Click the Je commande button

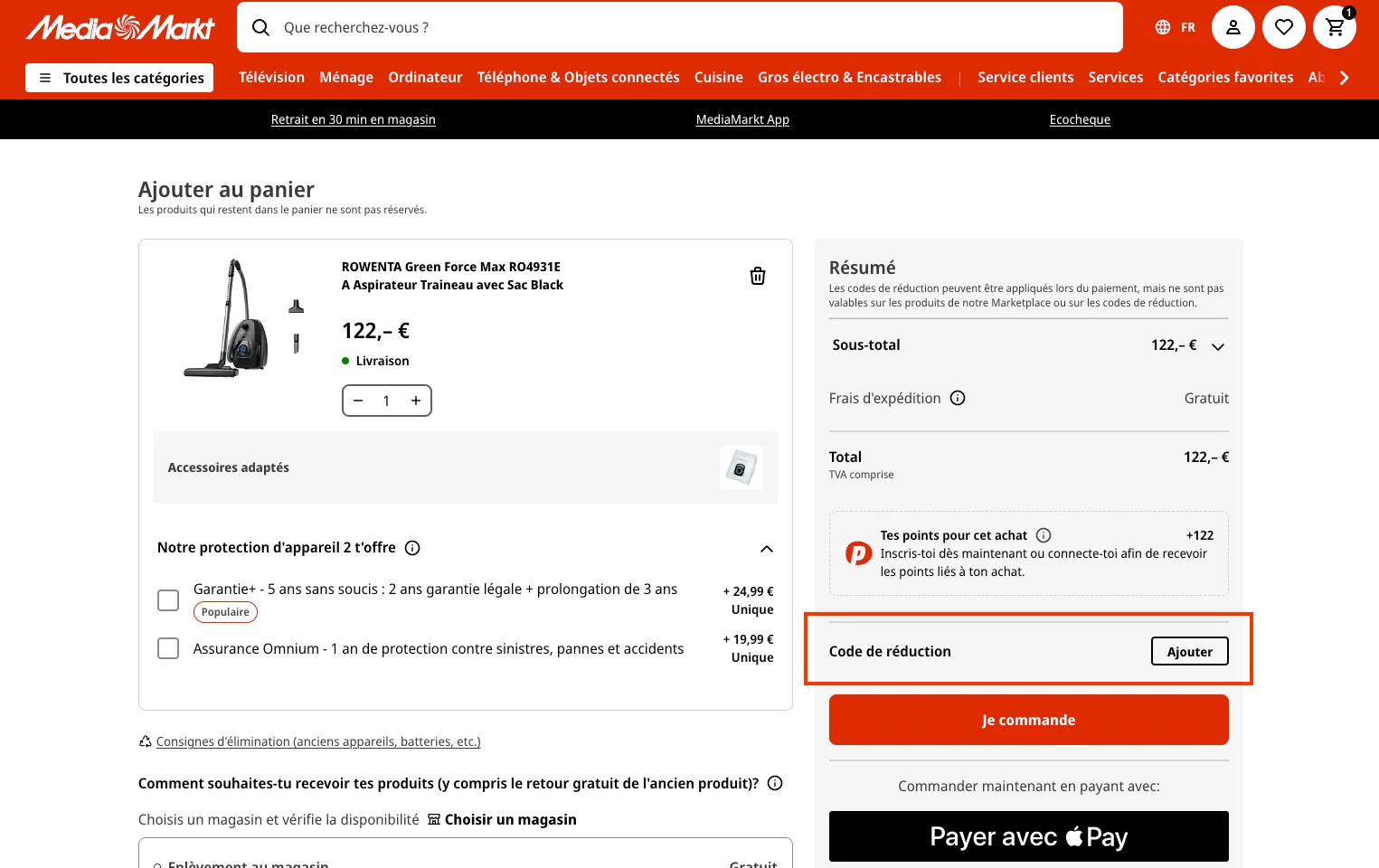coord(1029,720)
